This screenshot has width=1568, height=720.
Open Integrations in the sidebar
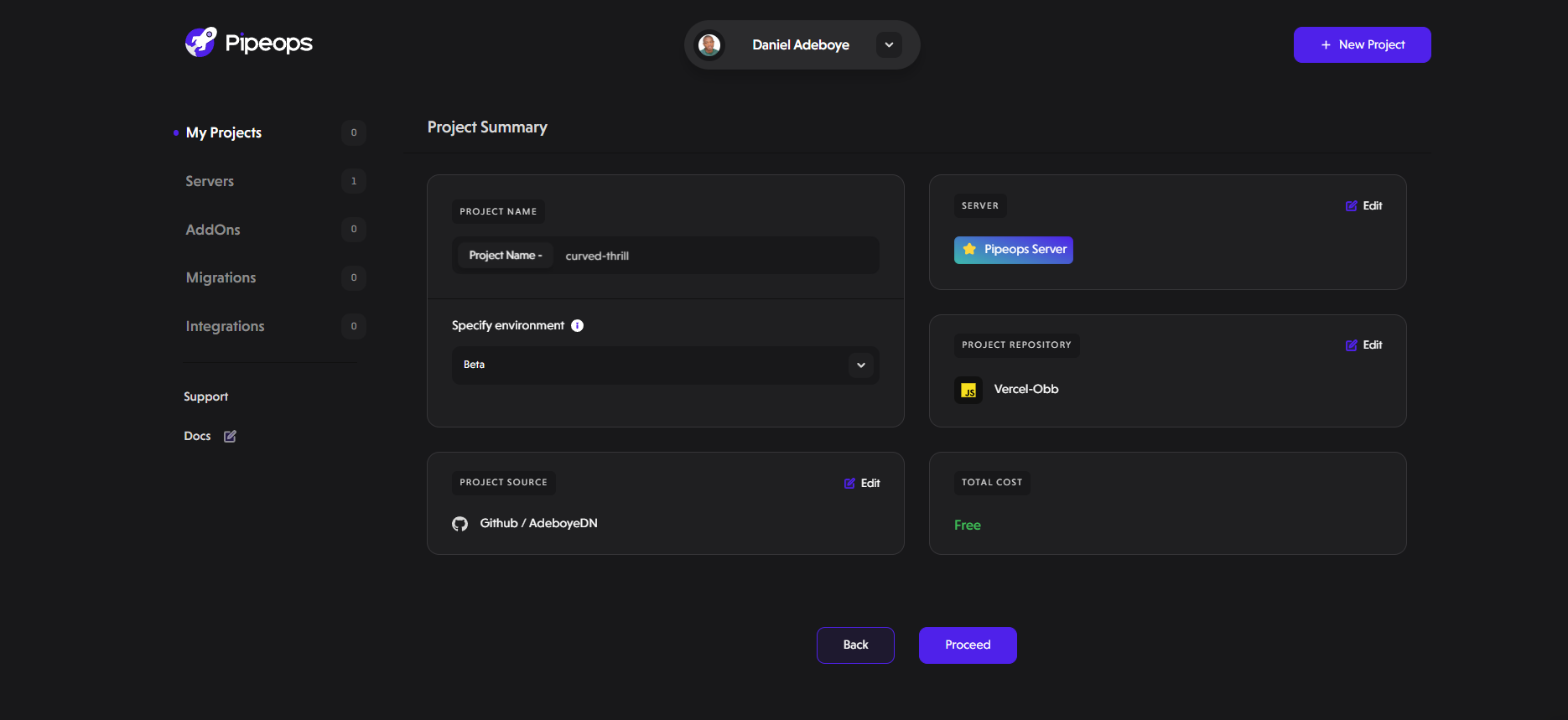225,326
